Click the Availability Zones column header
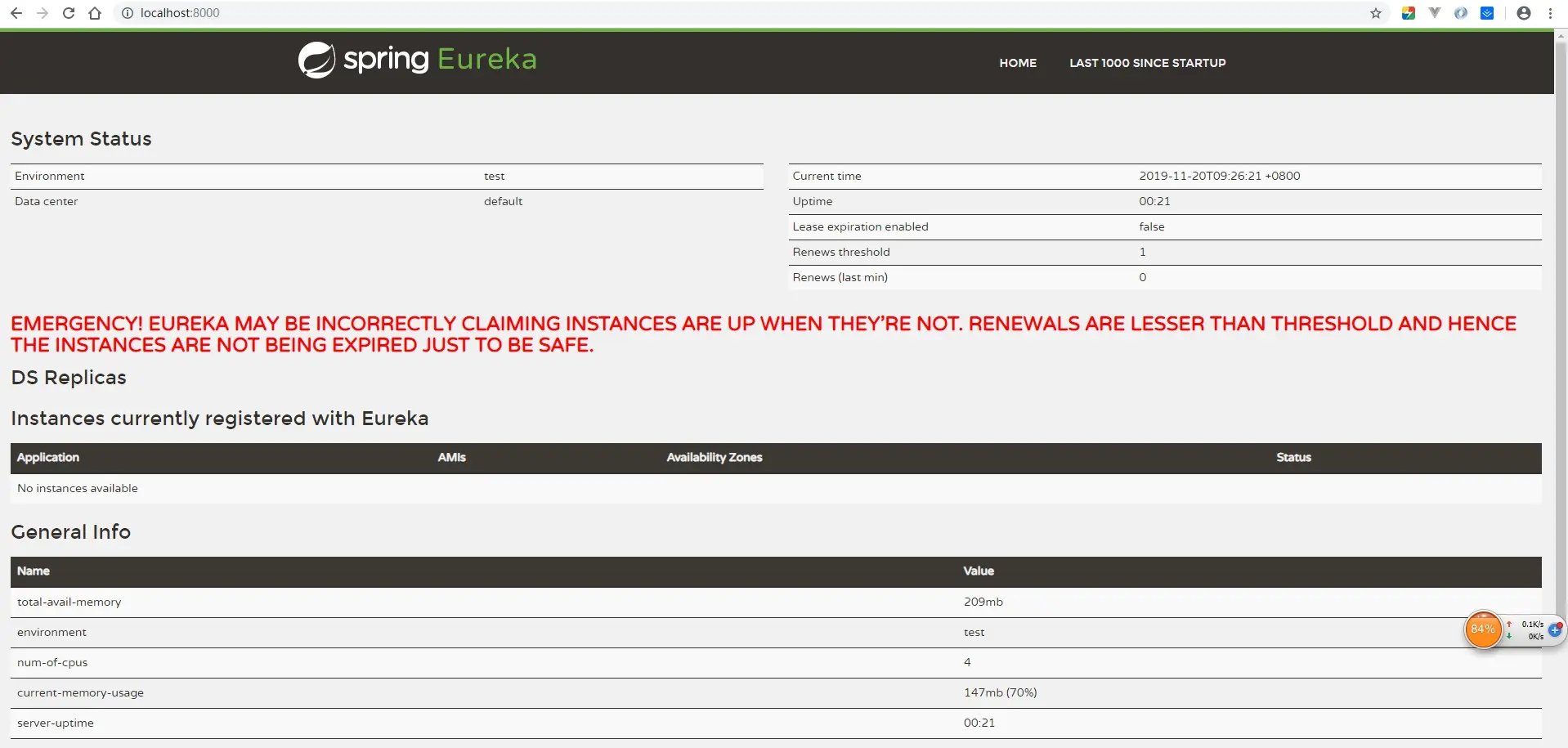Viewport: 1568px width, 748px height. click(x=715, y=458)
